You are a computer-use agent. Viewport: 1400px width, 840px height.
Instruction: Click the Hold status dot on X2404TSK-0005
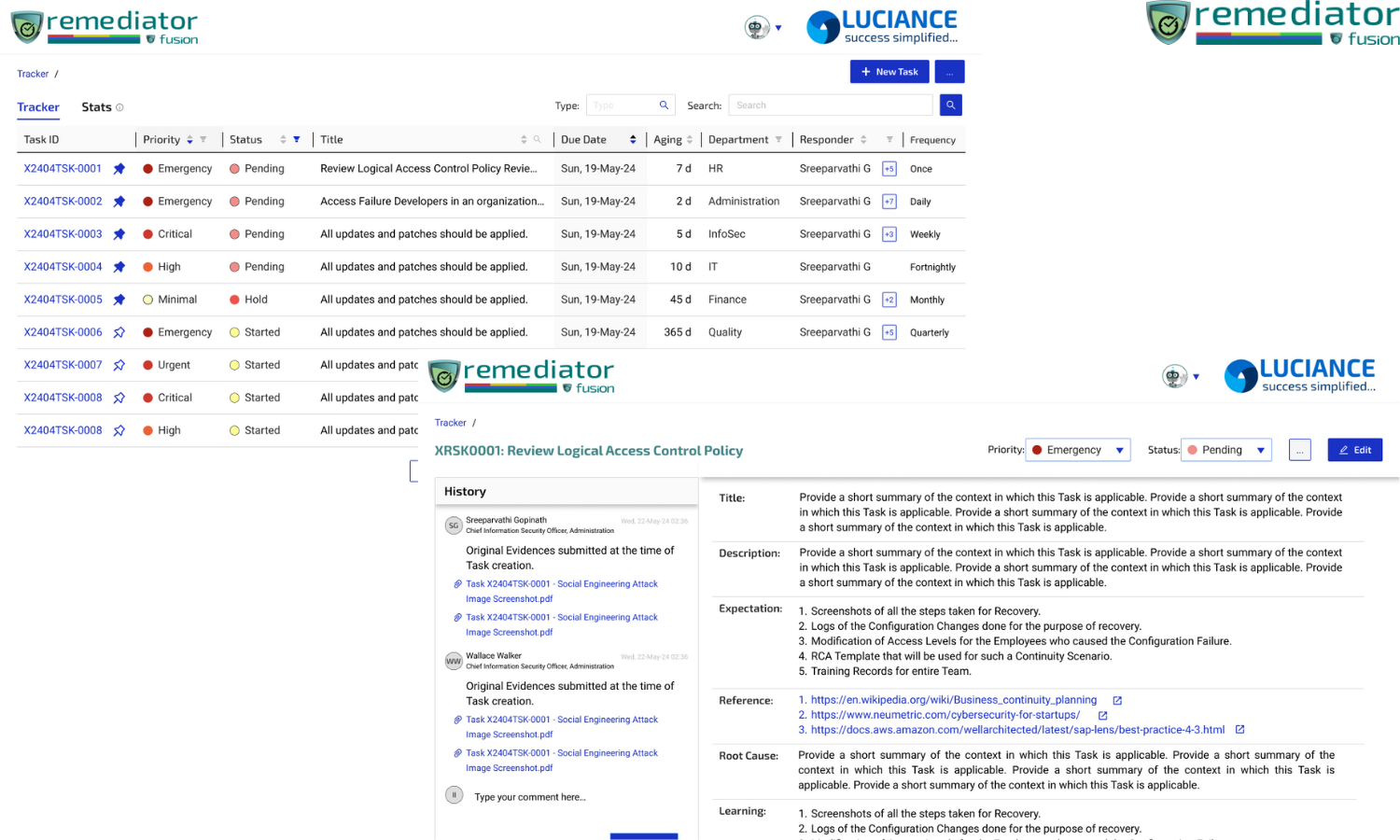pyautogui.click(x=235, y=300)
